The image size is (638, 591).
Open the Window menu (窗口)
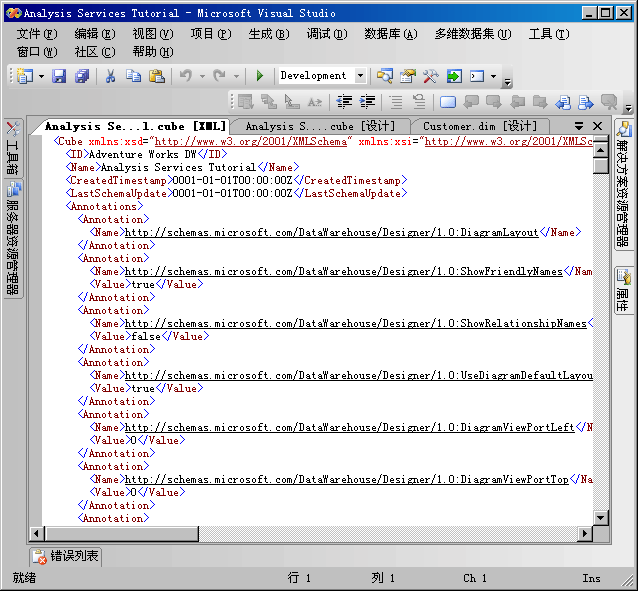37,52
